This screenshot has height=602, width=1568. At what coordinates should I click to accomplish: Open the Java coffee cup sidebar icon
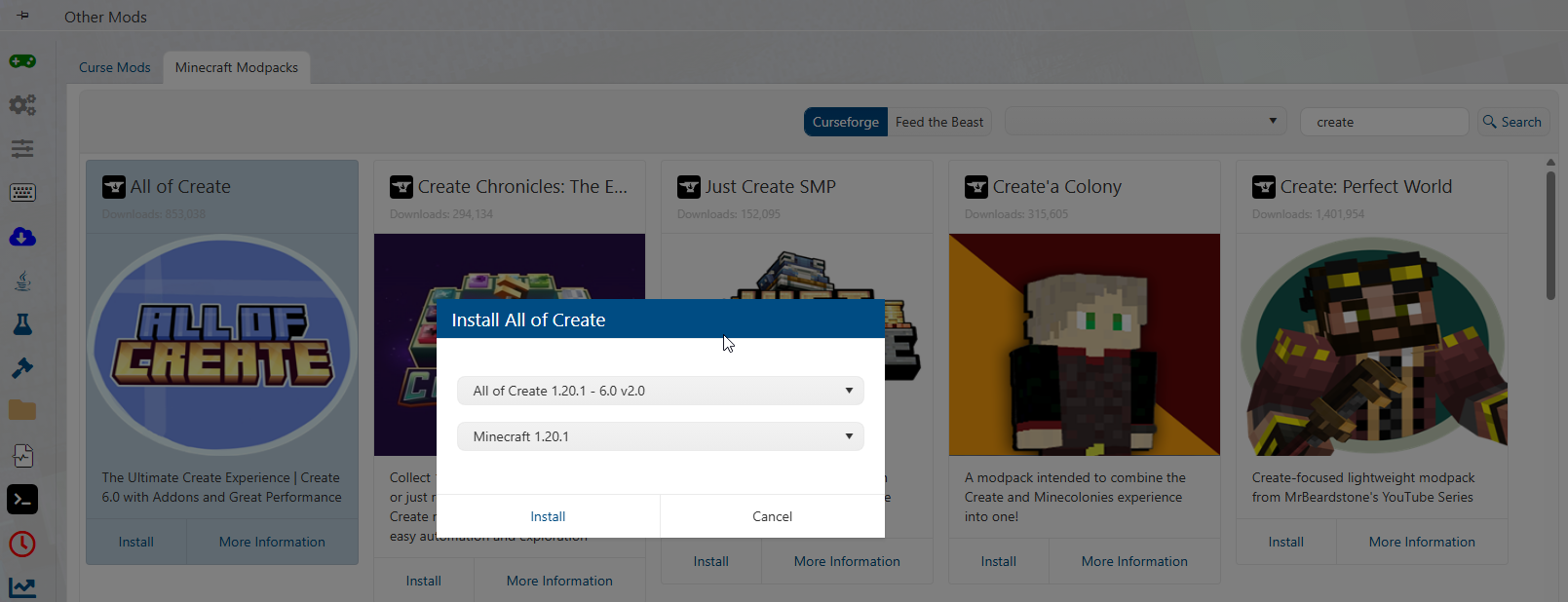pyautogui.click(x=22, y=281)
